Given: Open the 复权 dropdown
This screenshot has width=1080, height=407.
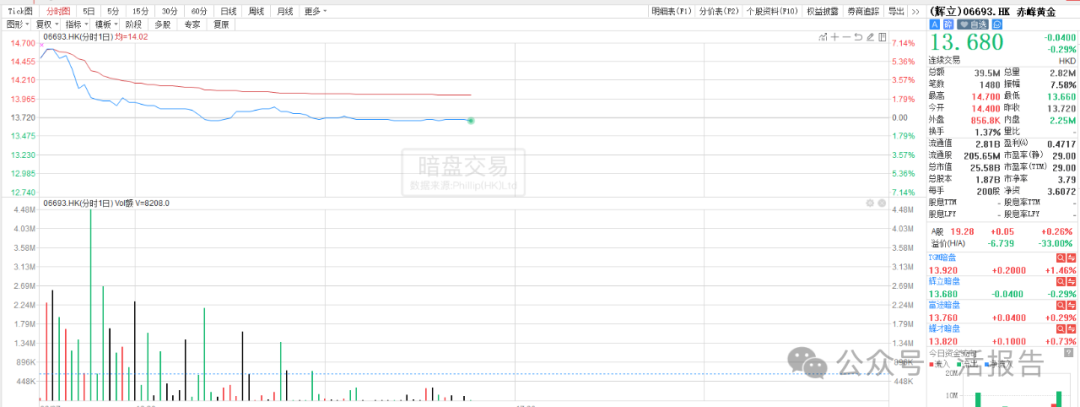Looking at the screenshot, I should click(46, 24).
